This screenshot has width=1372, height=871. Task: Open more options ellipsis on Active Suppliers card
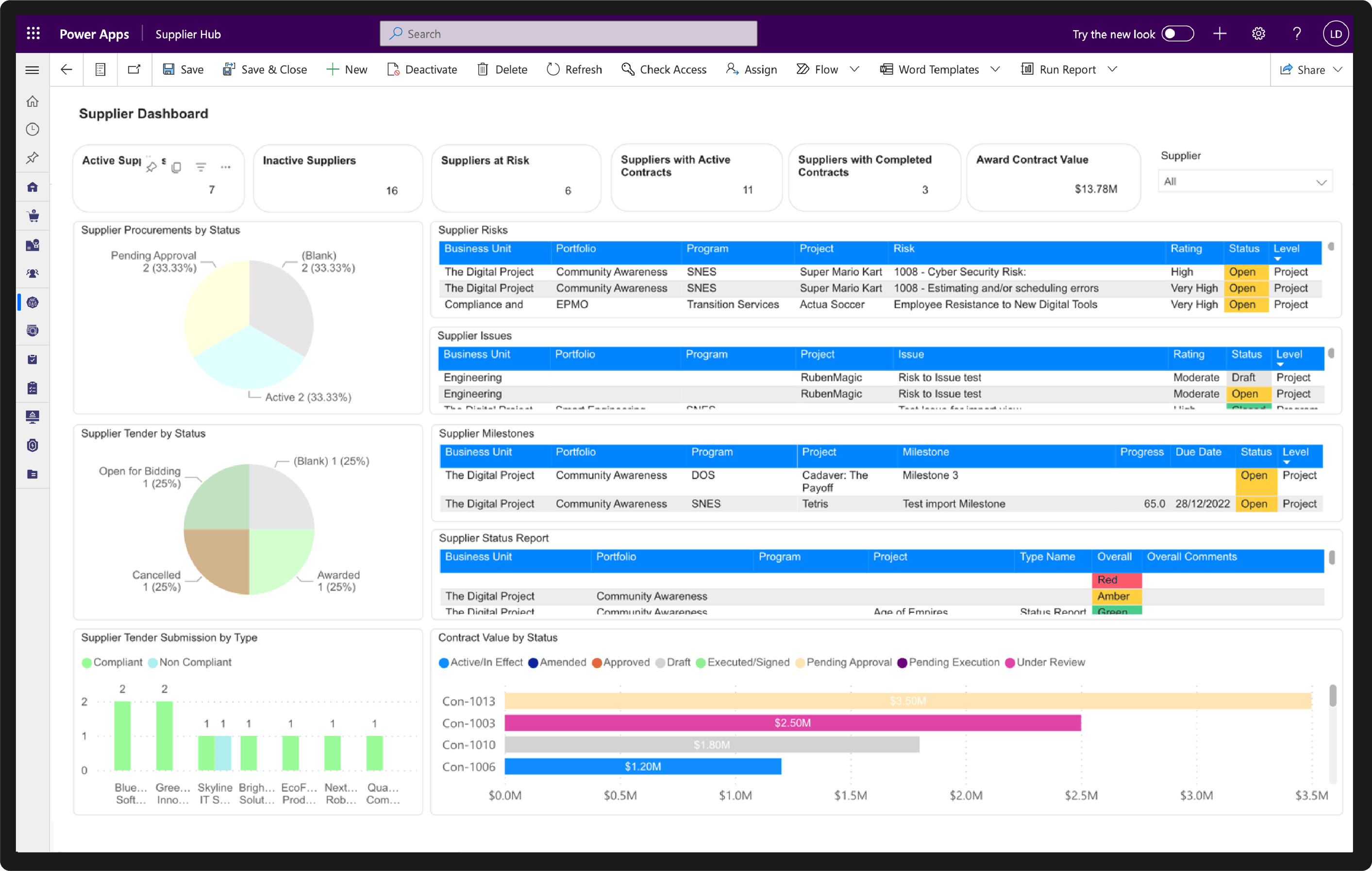pos(226,167)
